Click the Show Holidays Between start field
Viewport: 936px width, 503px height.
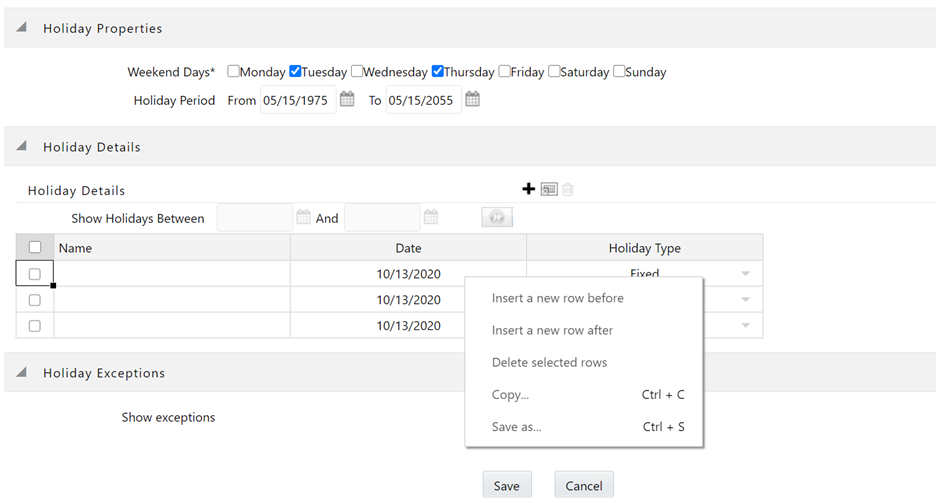click(x=255, y=218)
